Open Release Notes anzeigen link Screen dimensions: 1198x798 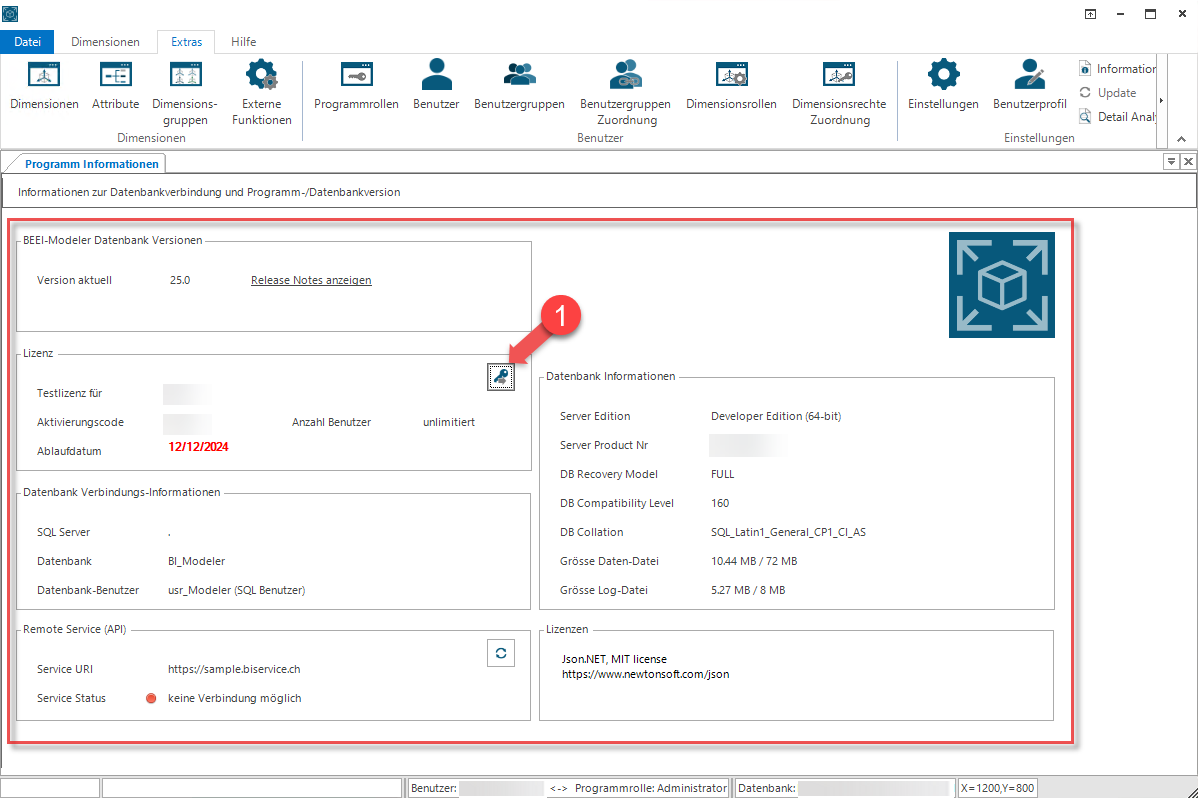(x=311, y=281)
